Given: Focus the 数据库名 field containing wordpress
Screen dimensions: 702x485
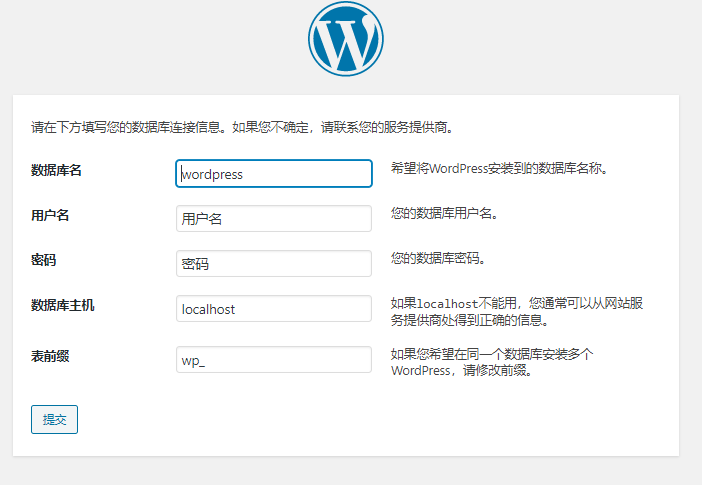Looking at the screenshot, I should click(x=274, y=173).
